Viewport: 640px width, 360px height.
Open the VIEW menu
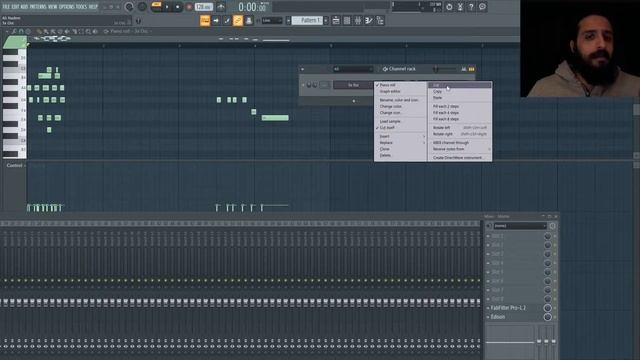tap(53, 7)
